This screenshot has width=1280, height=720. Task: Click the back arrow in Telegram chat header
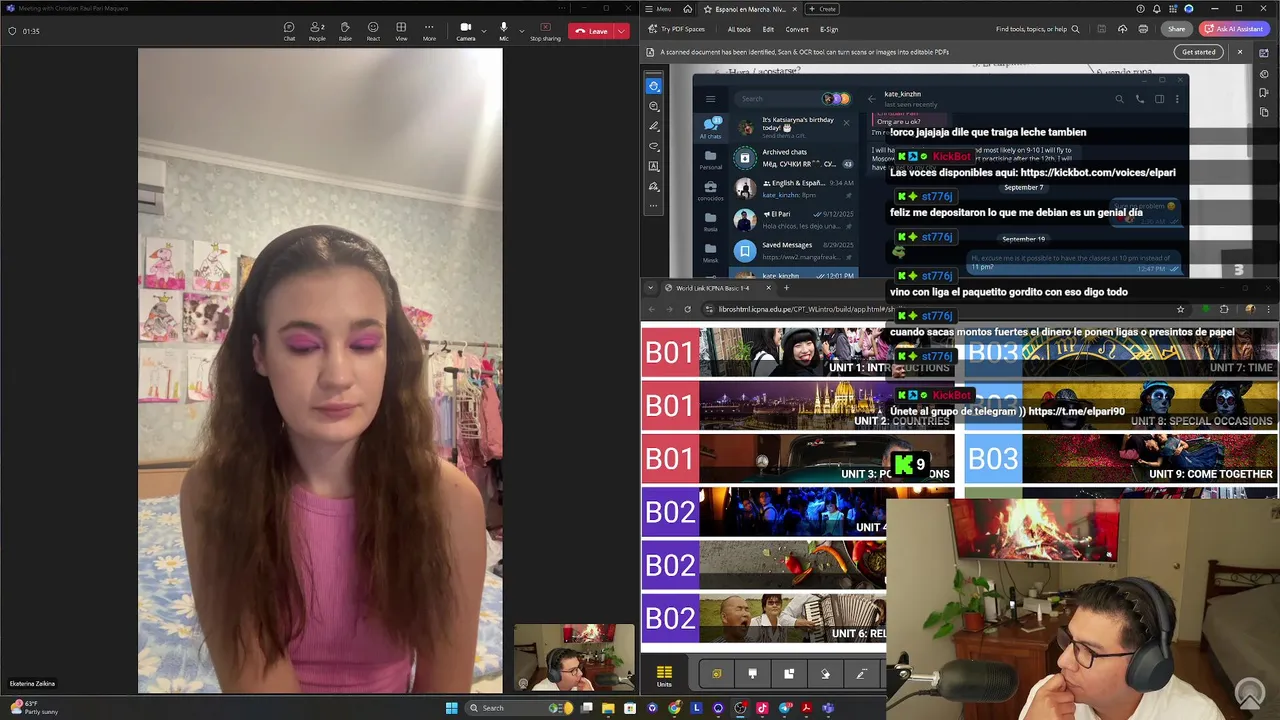(871, 98)
